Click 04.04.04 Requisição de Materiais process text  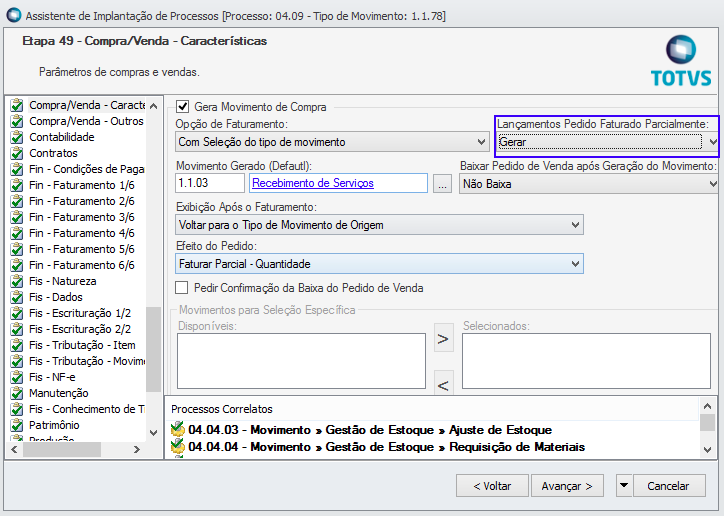pos(386,447)
